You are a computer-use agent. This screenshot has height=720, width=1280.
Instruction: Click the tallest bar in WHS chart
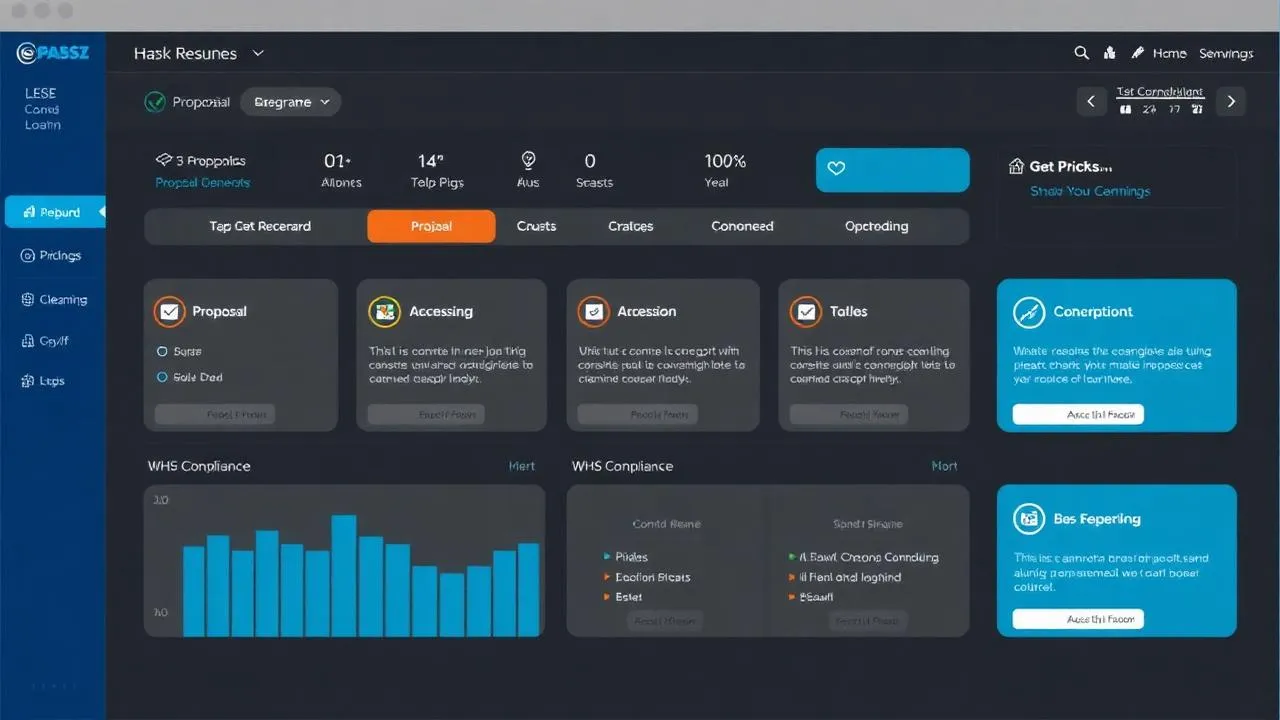[x=344, y=575]
